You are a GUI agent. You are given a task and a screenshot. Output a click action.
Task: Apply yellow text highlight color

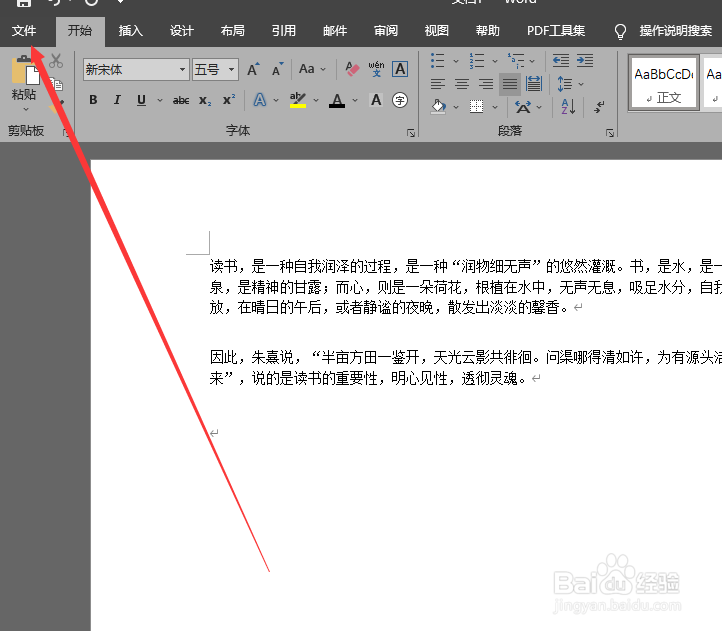click(x=298, y=100)
